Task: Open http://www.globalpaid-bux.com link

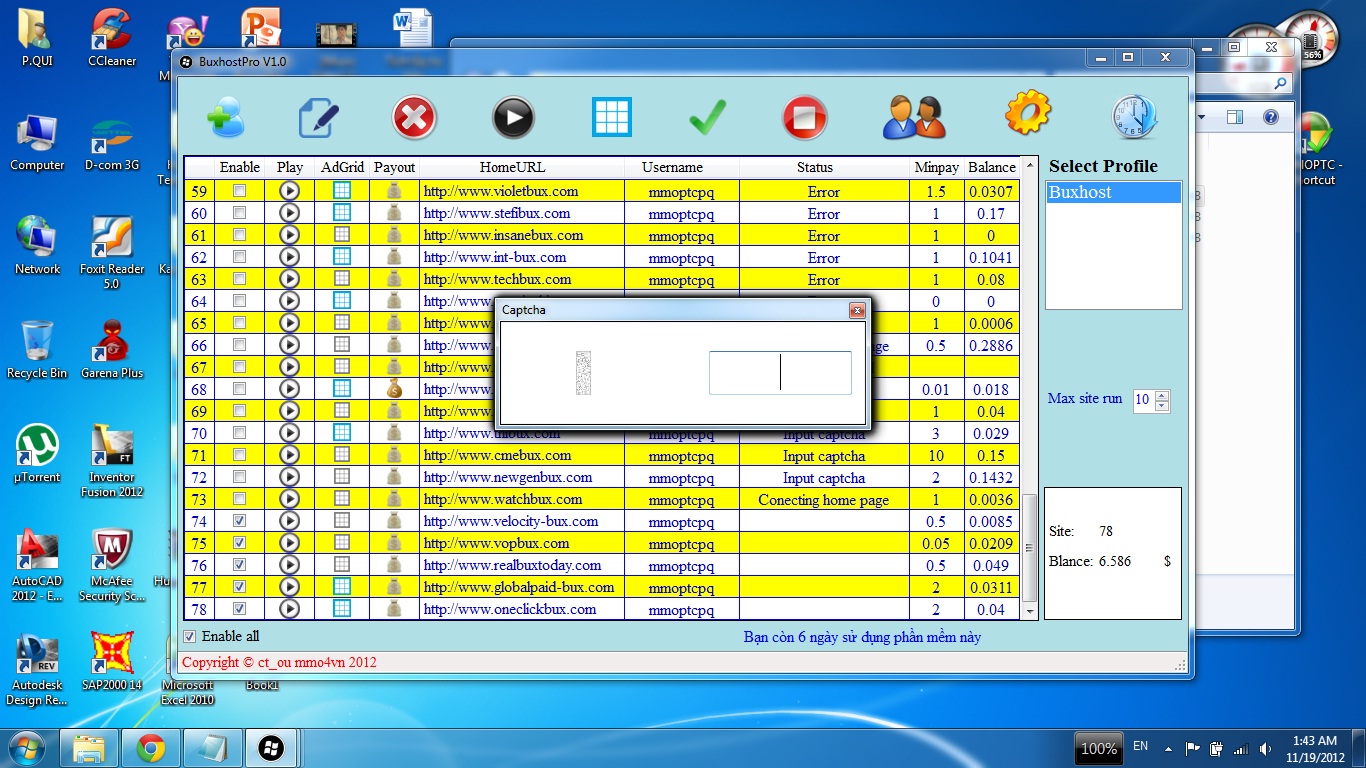Action: point(519,587)
